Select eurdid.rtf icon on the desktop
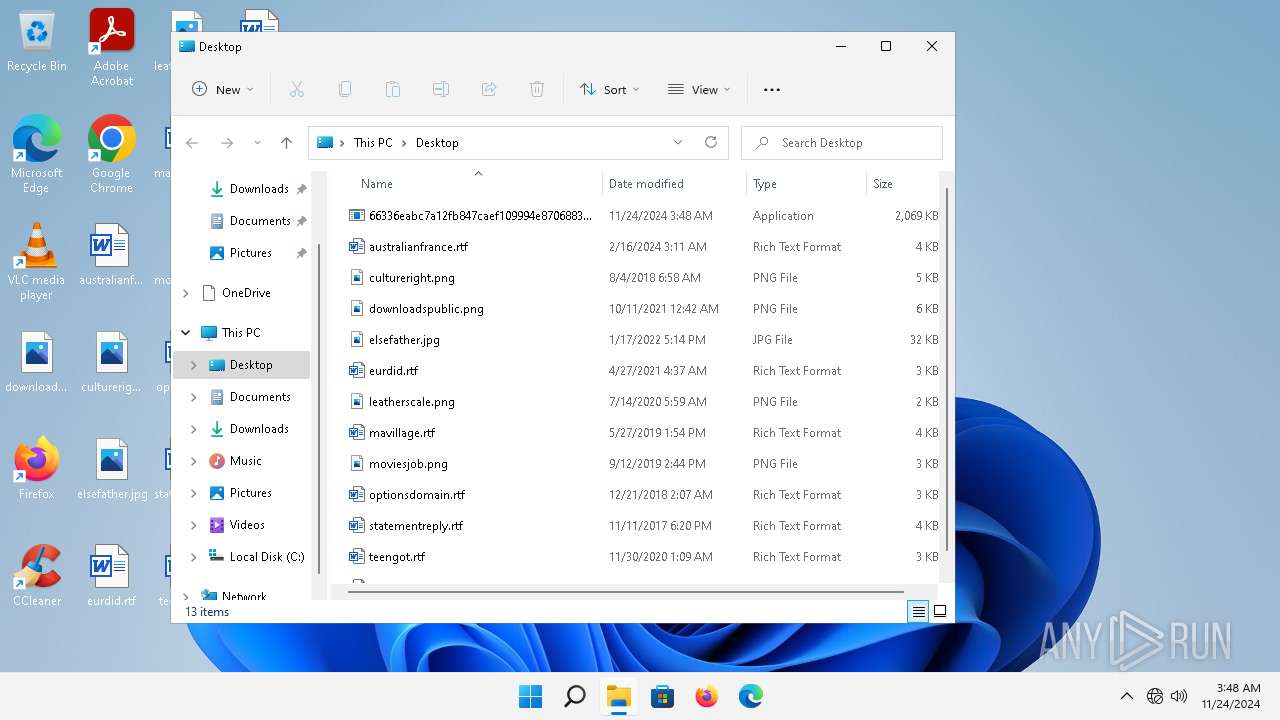Image resolution: width=1280 pixels, height=720 pixels. click(x=111, y=575)
